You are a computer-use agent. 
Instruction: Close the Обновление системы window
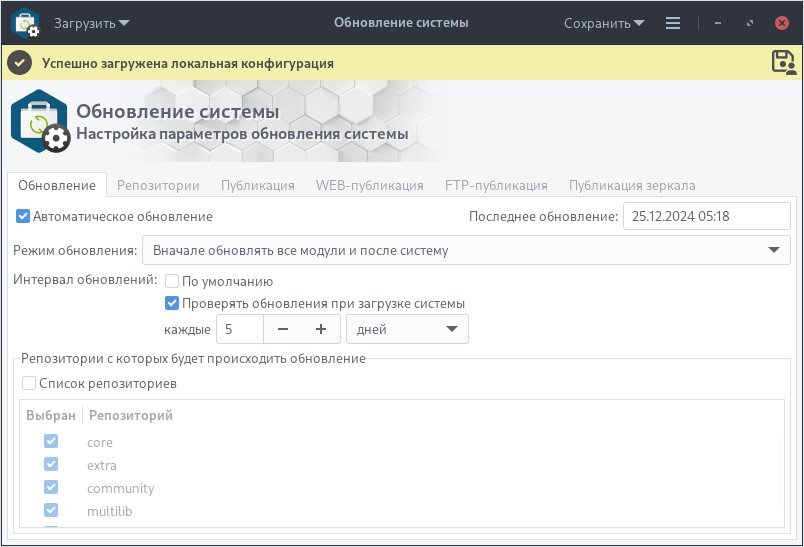(781, 23)
